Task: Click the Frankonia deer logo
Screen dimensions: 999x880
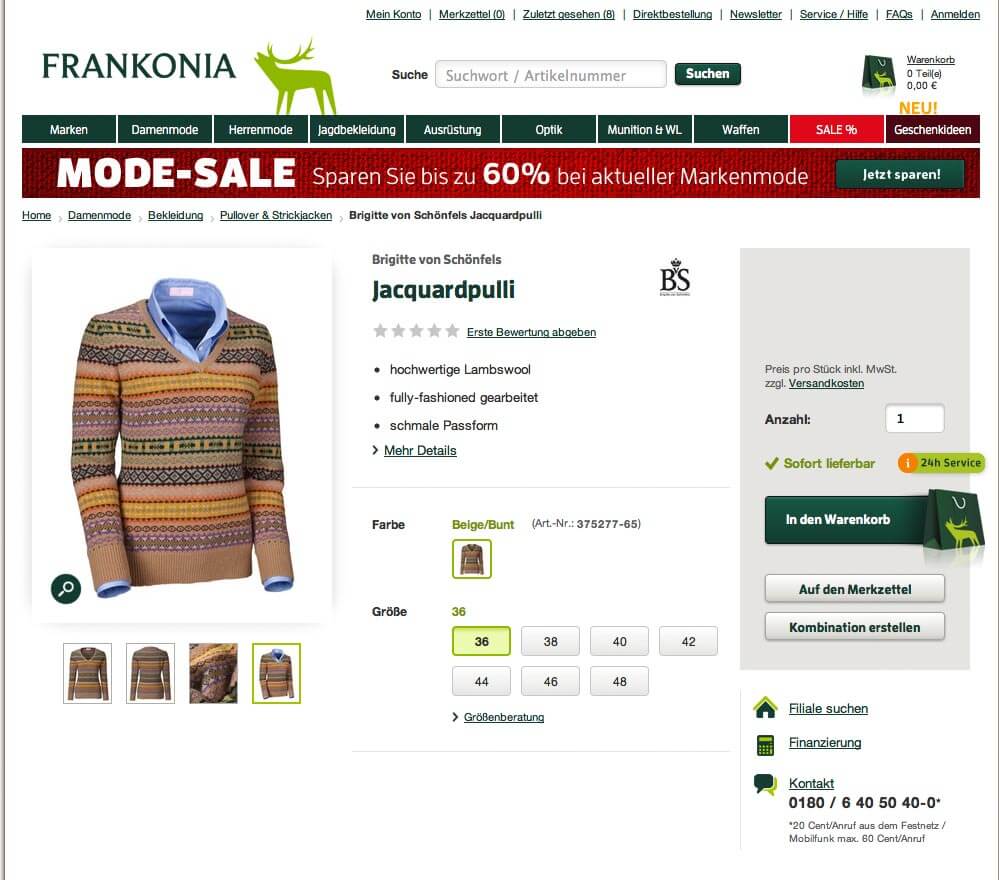Action: [x=295, y=76]
